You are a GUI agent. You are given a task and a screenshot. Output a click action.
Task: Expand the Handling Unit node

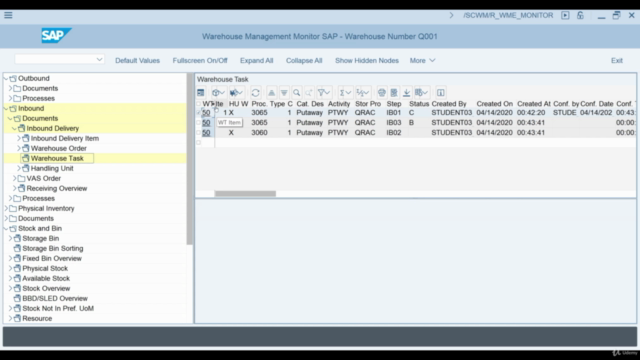click(19, 168)
